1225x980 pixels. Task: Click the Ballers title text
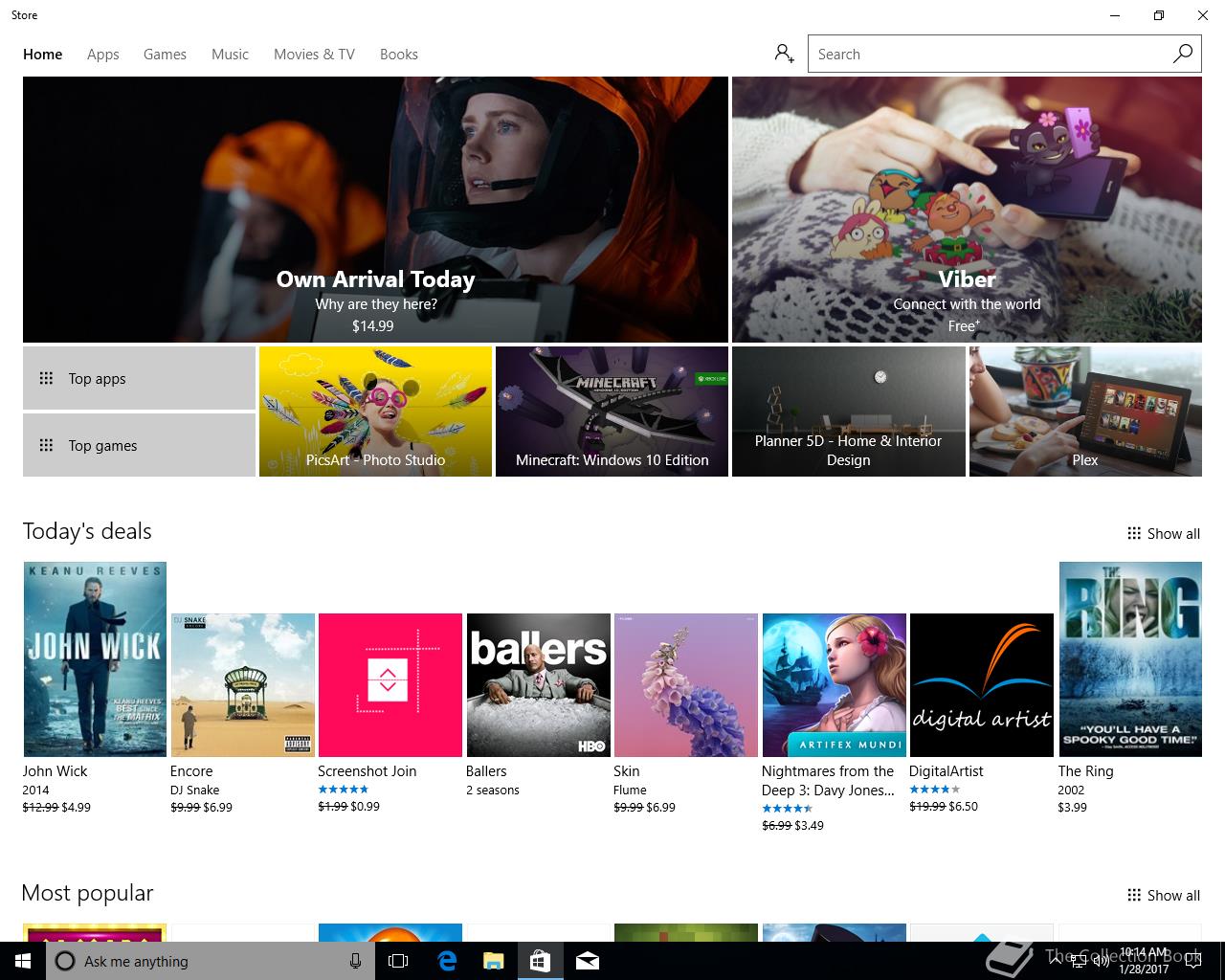(486, 771)
